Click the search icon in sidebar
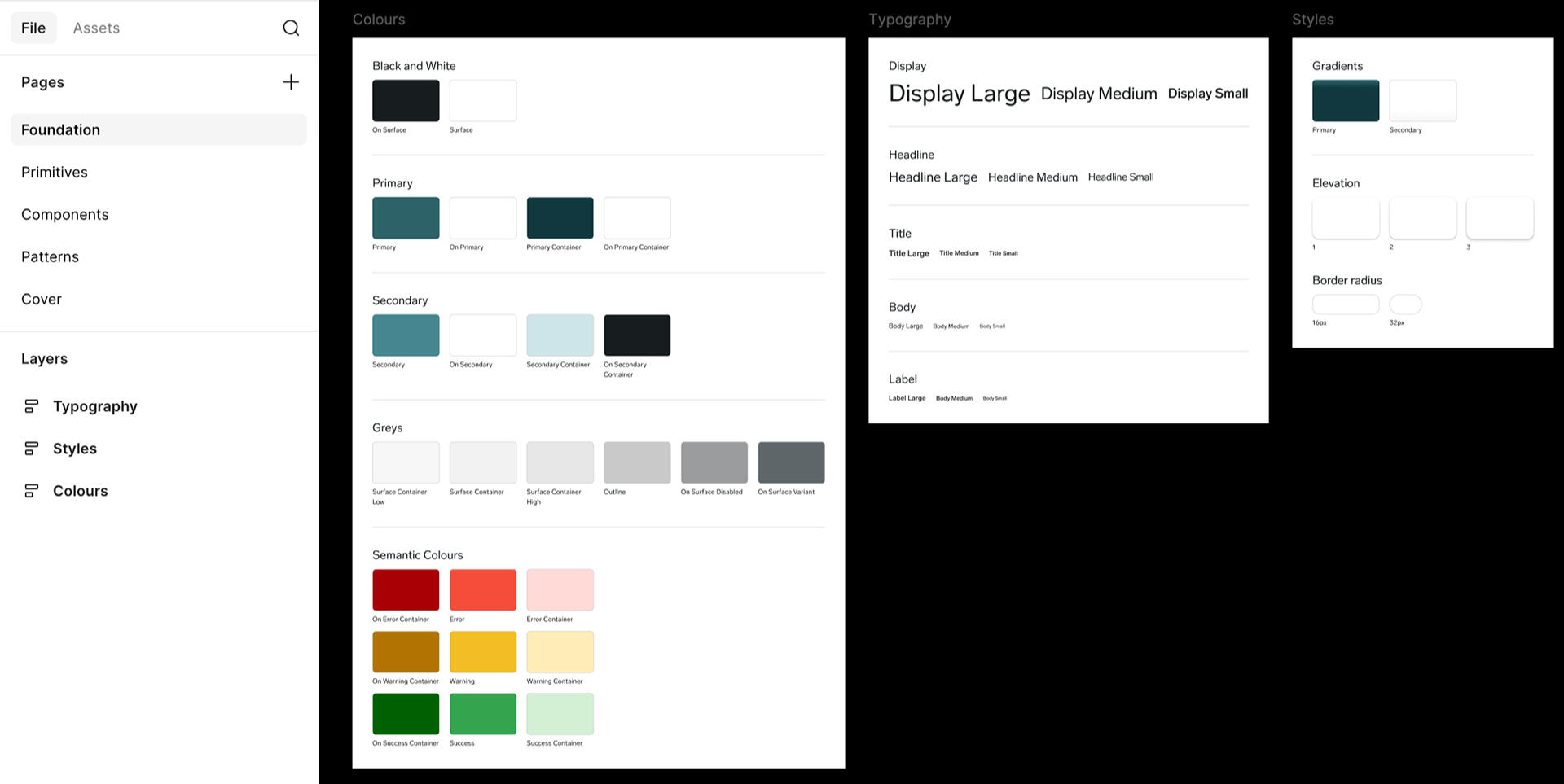Image resolution: width=1564 pixels, height=784 pixels. pyautogui.click(x=291, y=28)
